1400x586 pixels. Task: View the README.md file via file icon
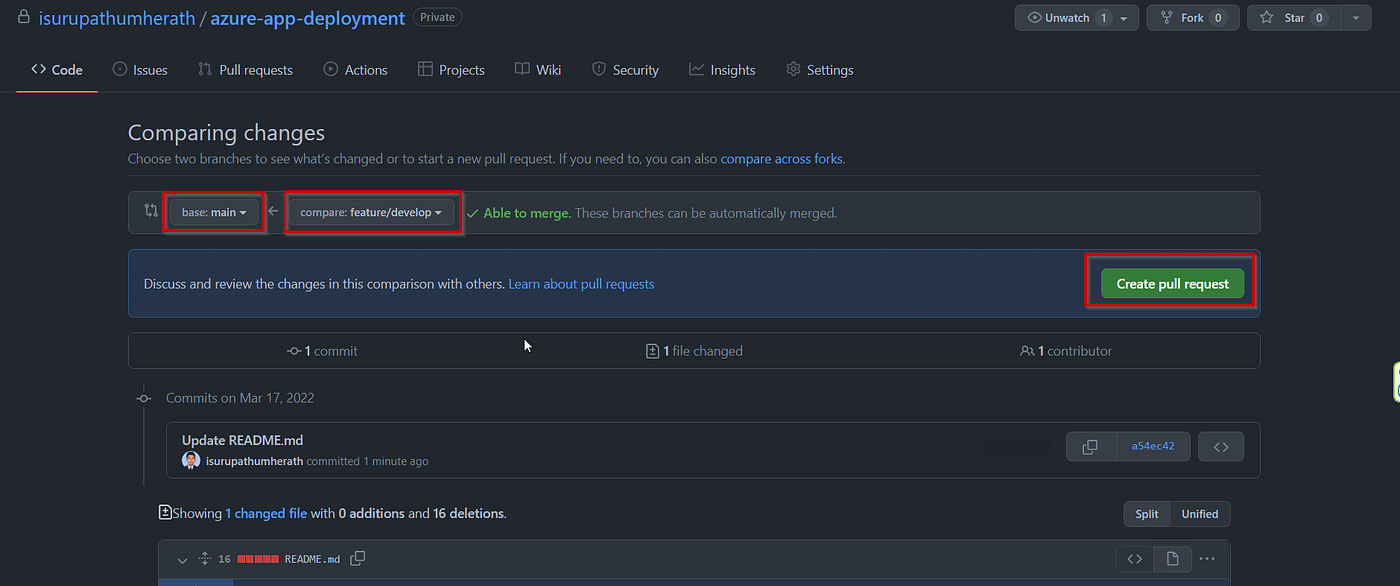click(1172, 559)
